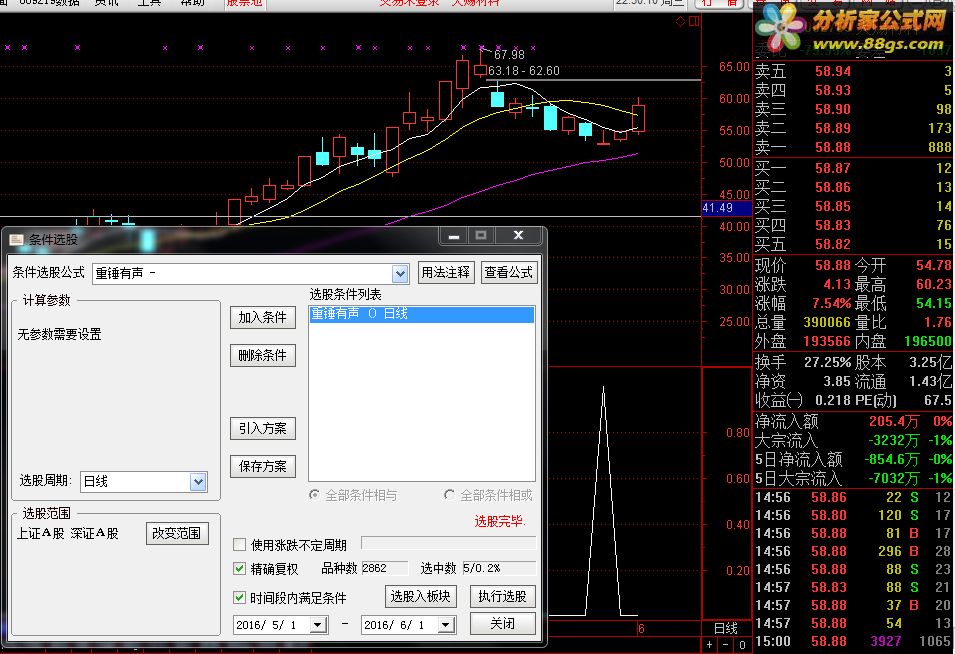Toggle the 使用涨跌不定周期 checkbox

(x=239, y=544)
